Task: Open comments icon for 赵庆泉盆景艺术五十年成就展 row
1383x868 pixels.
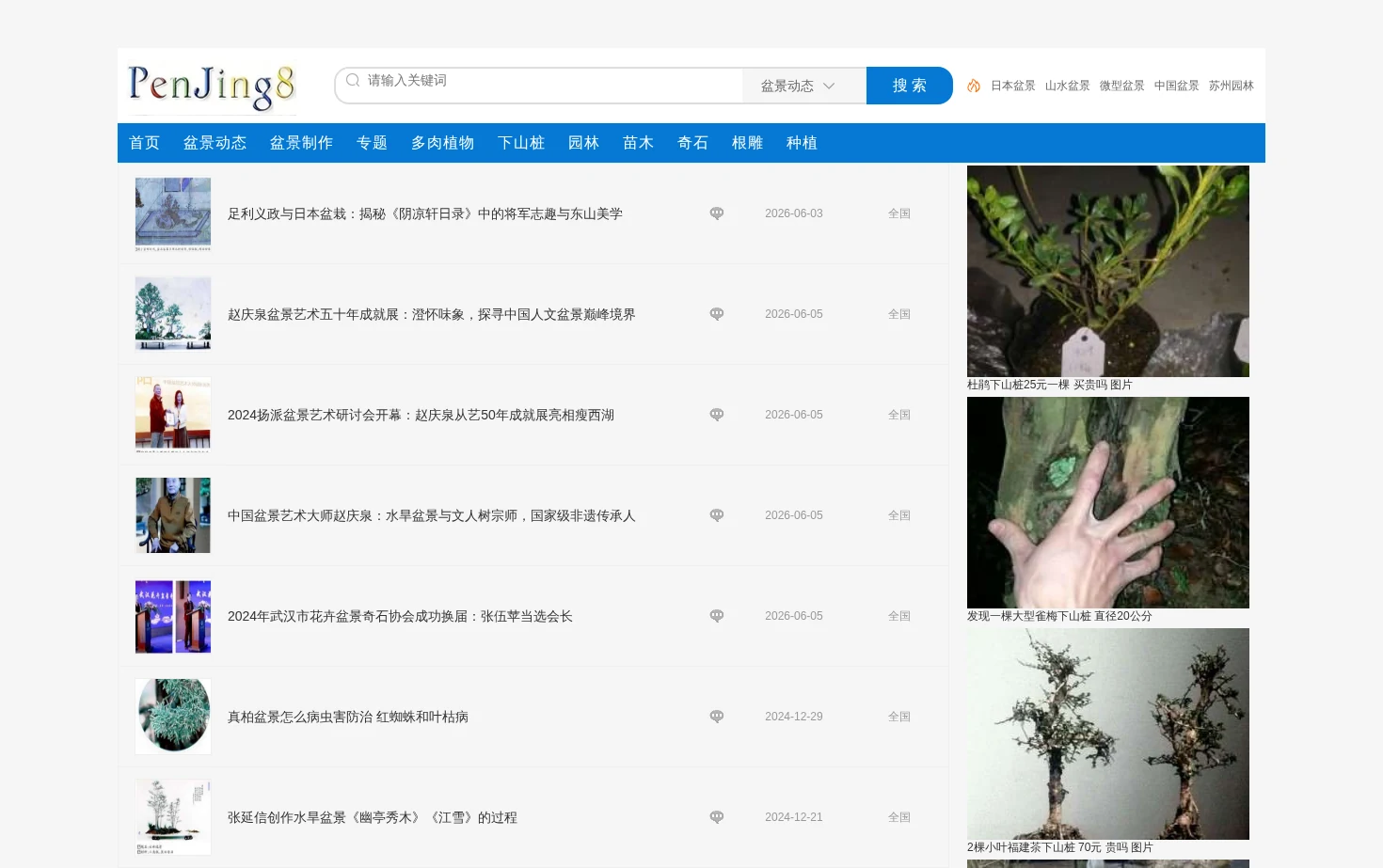Action: tap(717, 314)
